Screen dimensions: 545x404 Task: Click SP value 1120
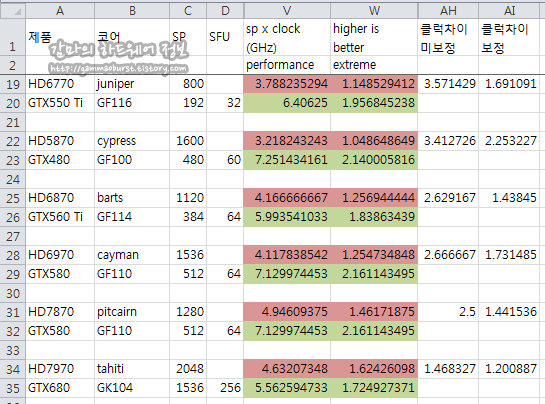pos(188,198)
